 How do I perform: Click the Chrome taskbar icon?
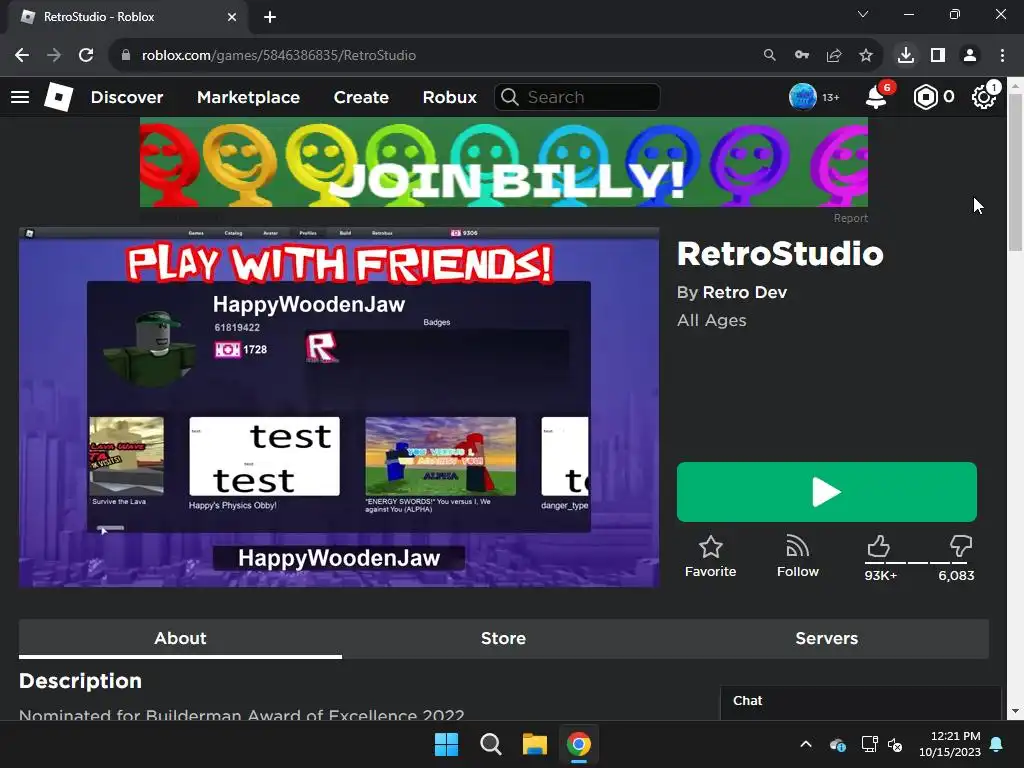(579, 744)
